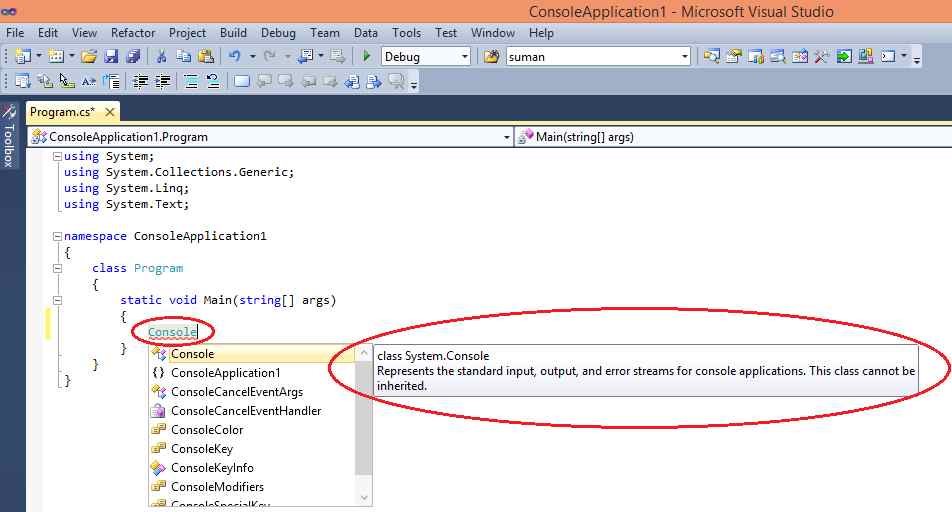This screenshot has height=512, width=952.
Task: Select ConsoleColor in IntelliSense list
Action: coord(252,429)
